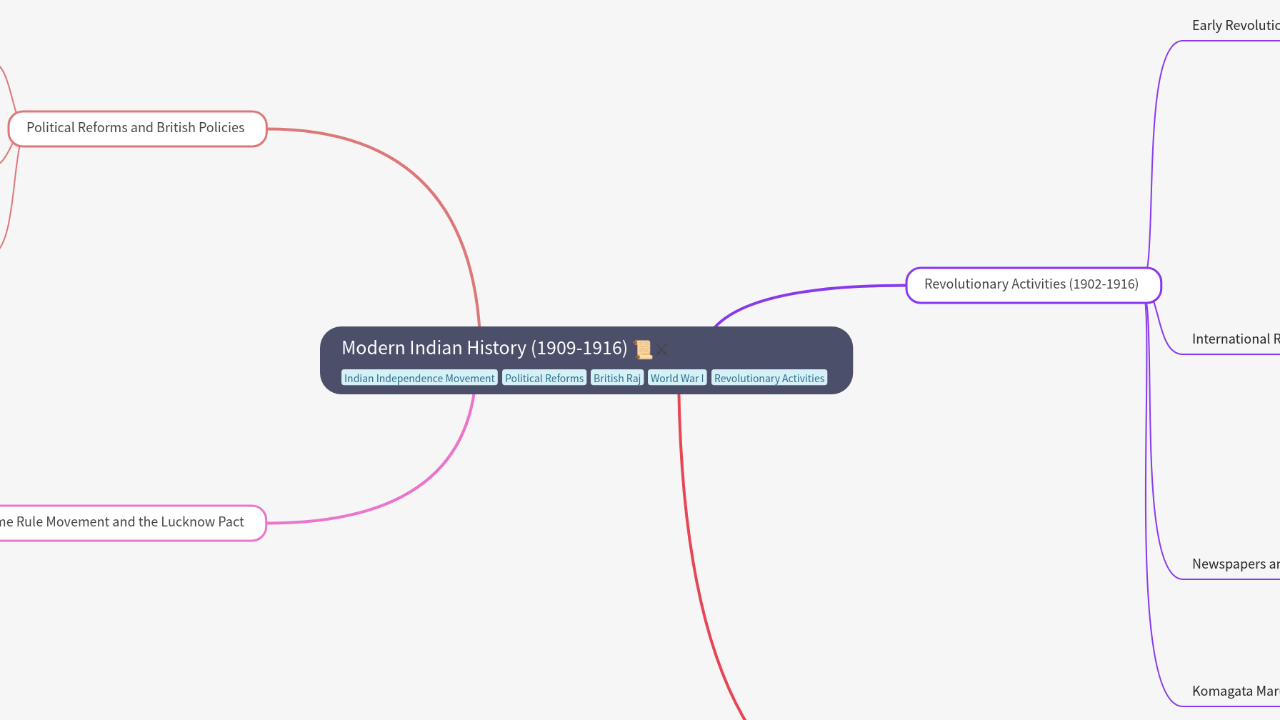Select the Newspapers child node
Viewport: 1280px width, 720px height.
1236,564
